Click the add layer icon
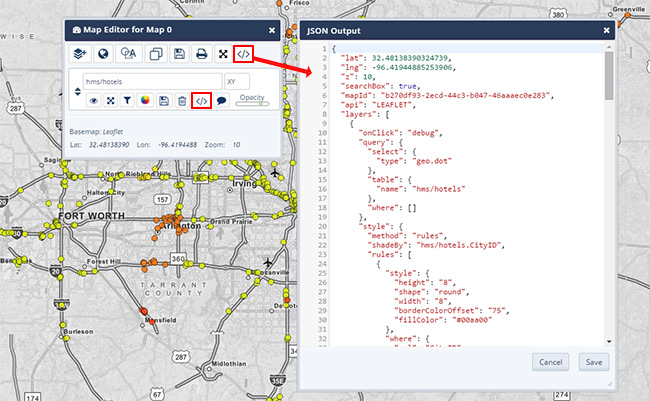The height and width of the screenshot is (401, 650). click(x=81, y=53)
